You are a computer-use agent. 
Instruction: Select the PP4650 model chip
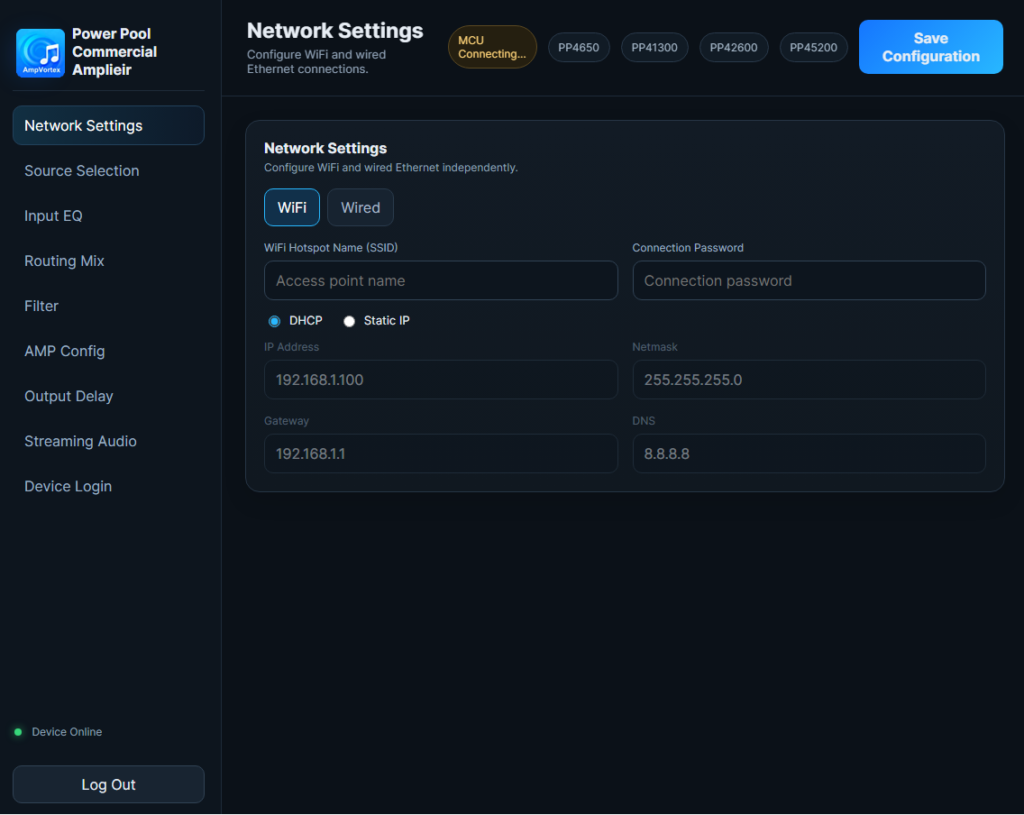[579, 48]
